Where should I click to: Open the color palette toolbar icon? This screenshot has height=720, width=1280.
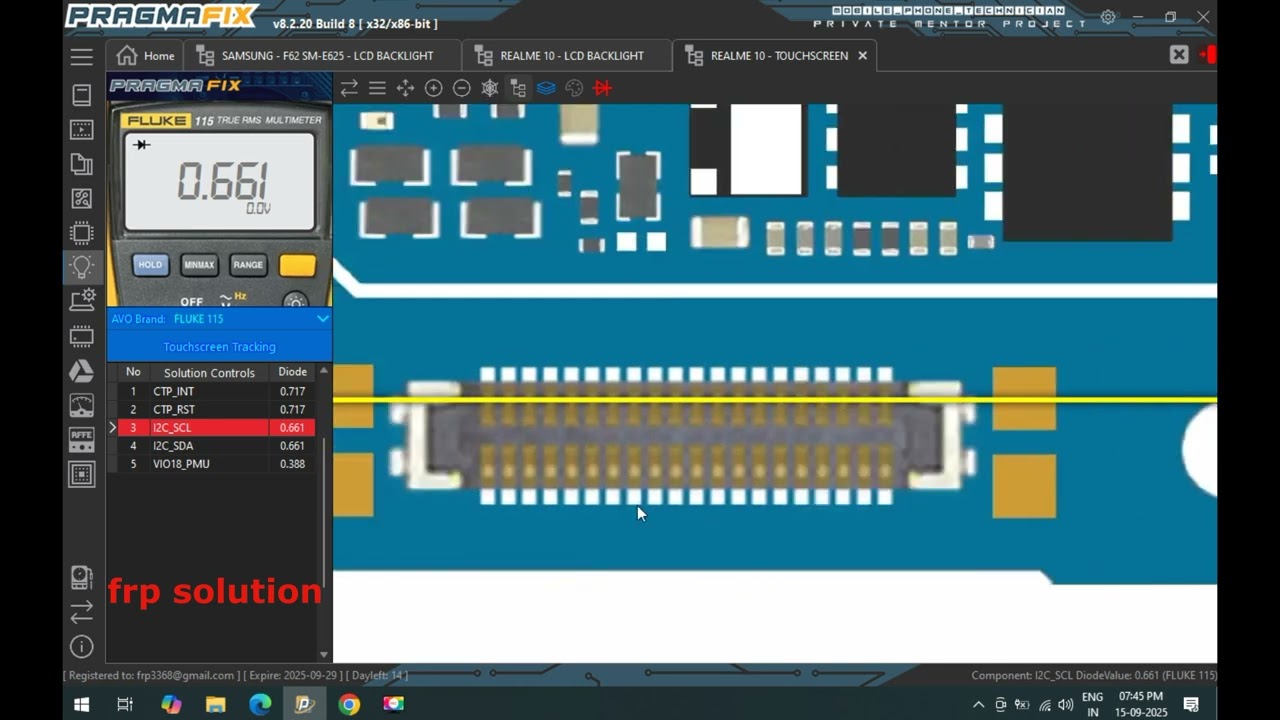tap(574, 88)
